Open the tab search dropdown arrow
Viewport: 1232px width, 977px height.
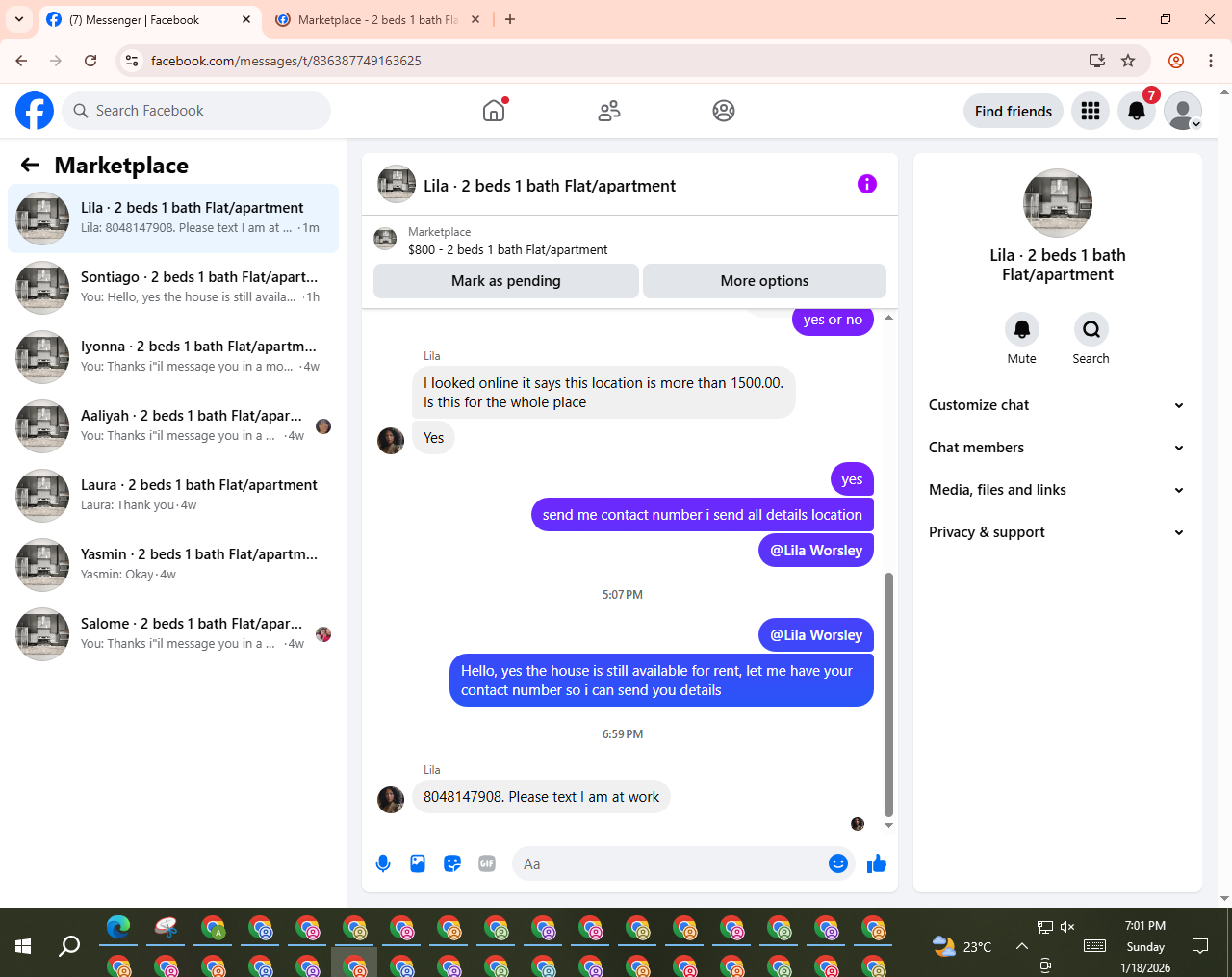click(x=19, y=19)
